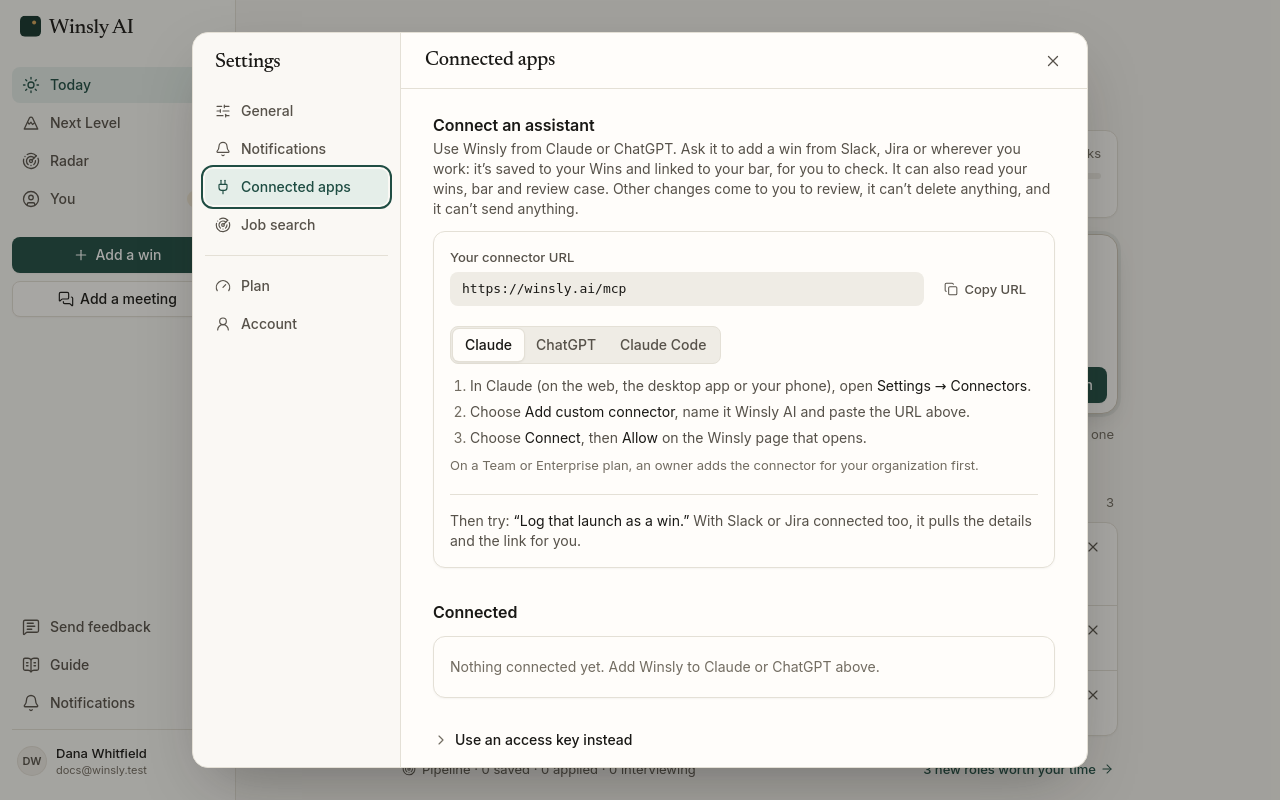Click the Job search radar icon
Image resolution: width=1280 pixels, height=800 pixels.
(223, 225)
